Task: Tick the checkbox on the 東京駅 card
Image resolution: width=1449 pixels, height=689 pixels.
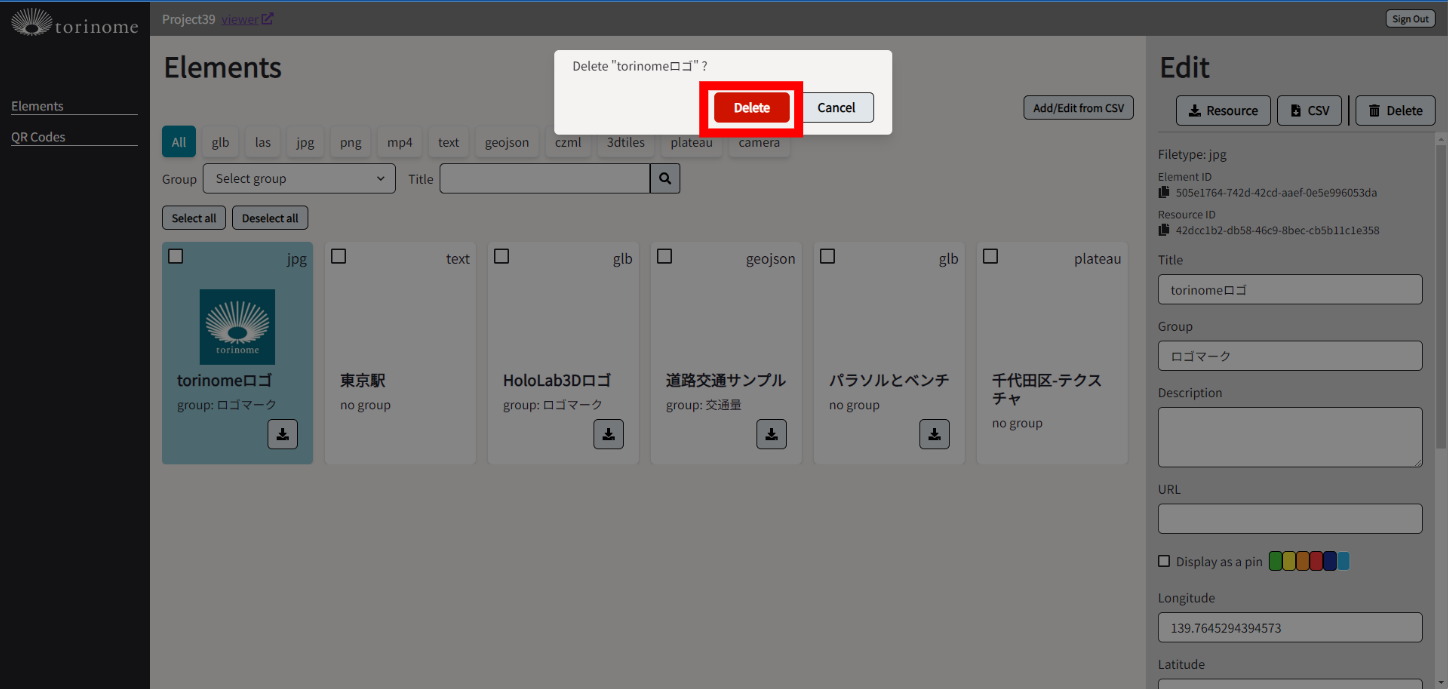Action: pyautogui.click(x=339, y=257)
